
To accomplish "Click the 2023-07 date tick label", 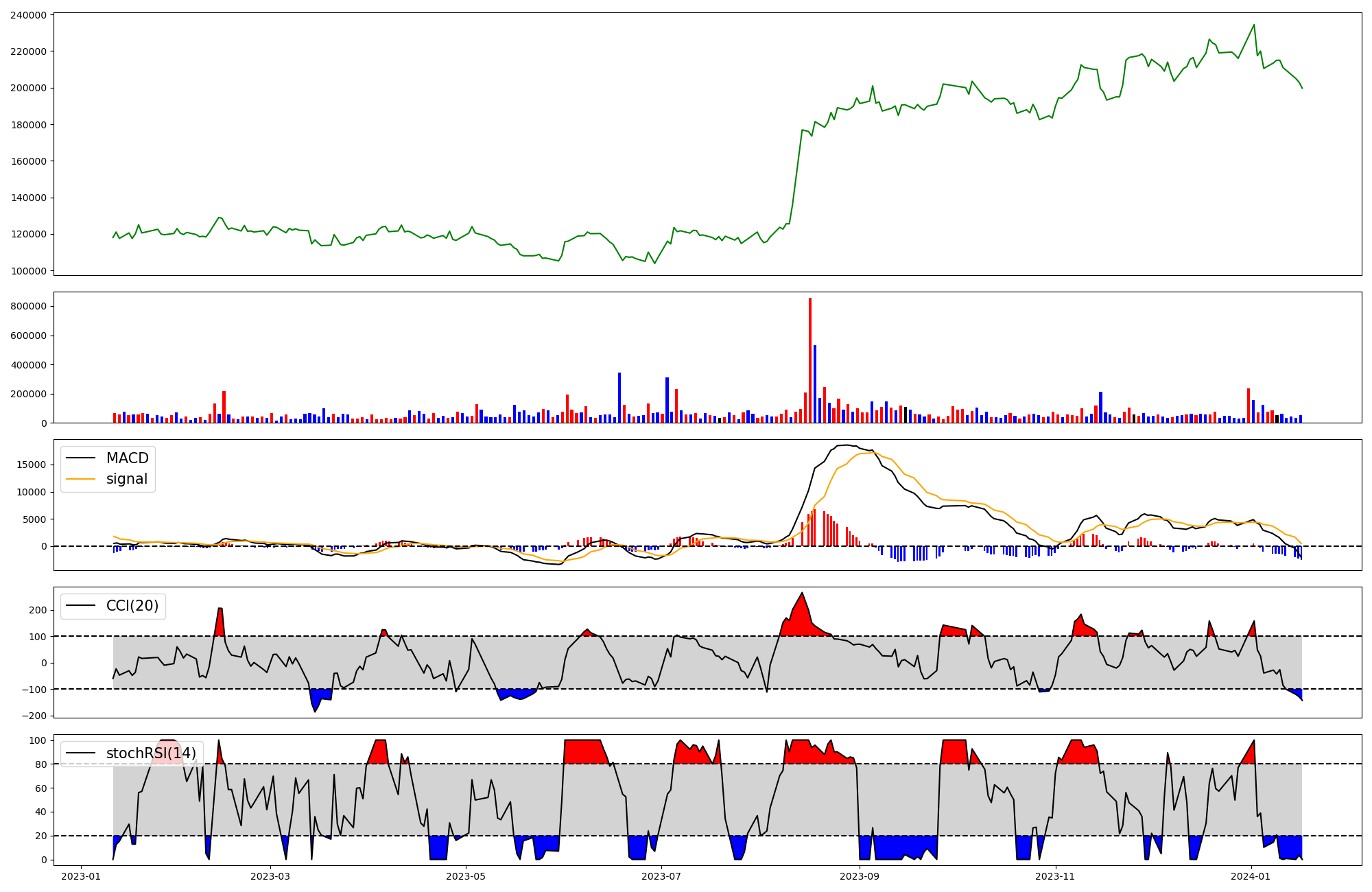I will [x=662, y=876].
